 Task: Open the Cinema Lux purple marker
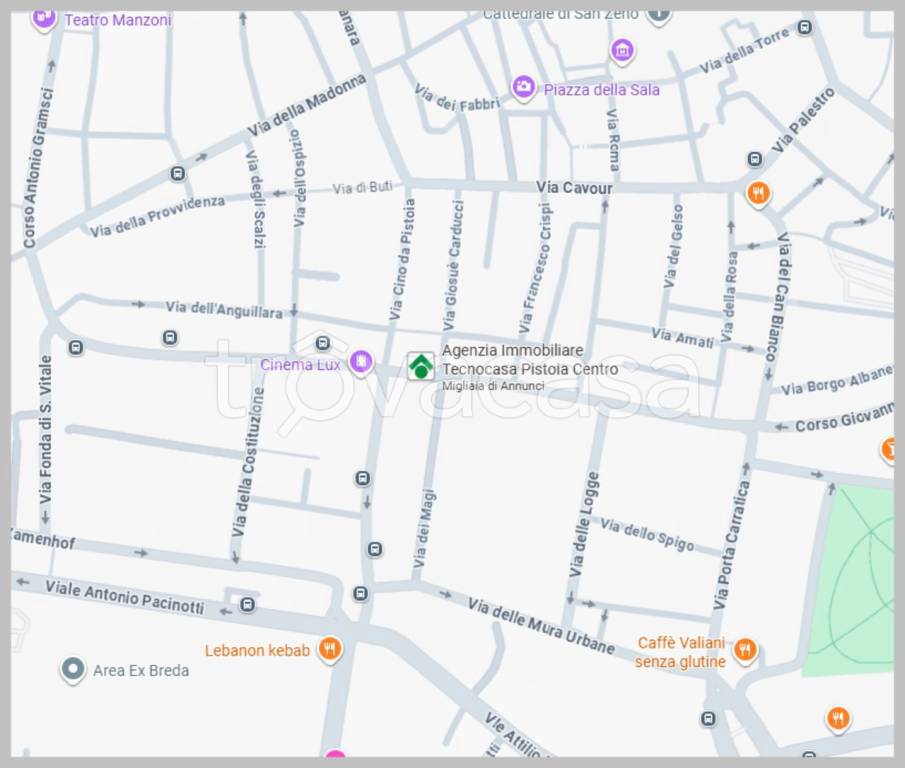point(361,363)
